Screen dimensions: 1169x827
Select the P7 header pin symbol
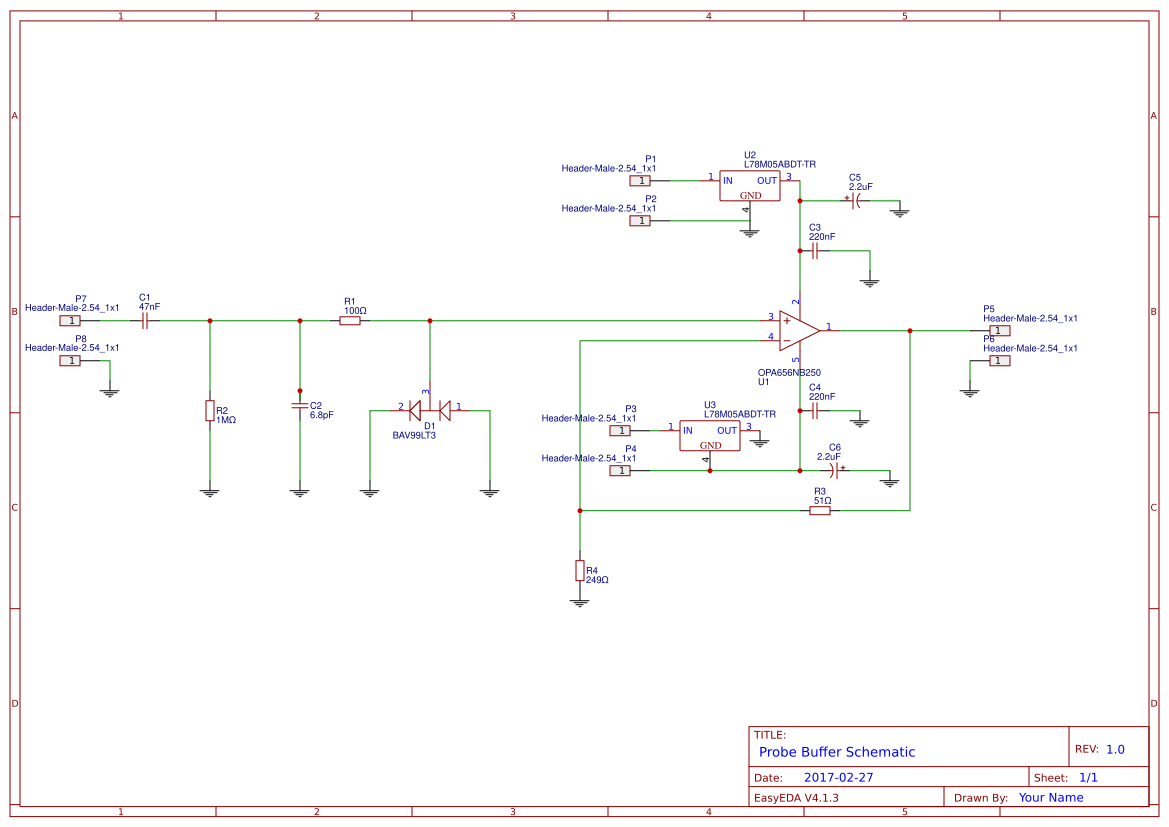(x=71, y=319)
